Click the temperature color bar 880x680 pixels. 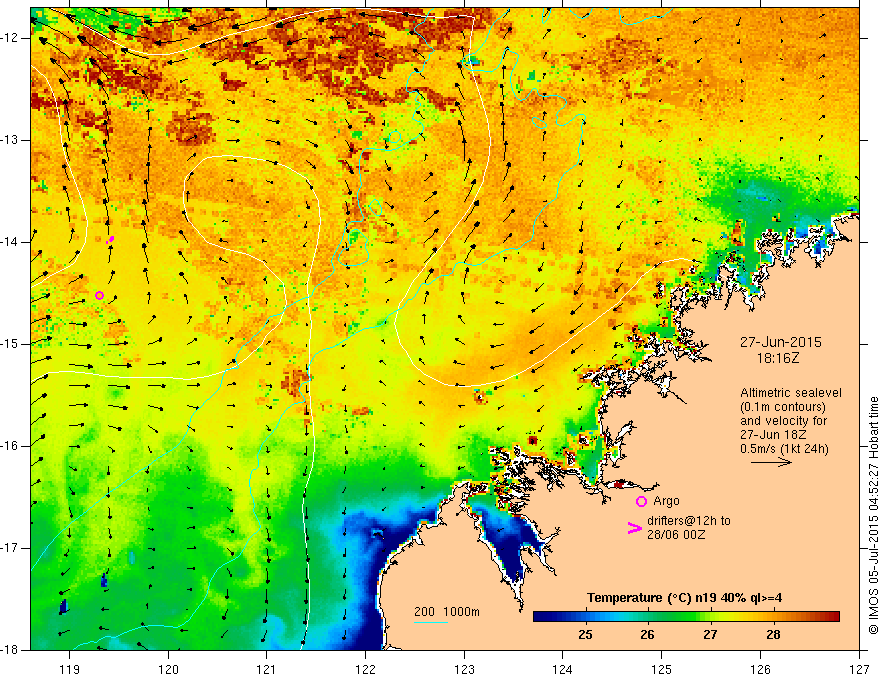pyautogui.click(x=686, y=617)
